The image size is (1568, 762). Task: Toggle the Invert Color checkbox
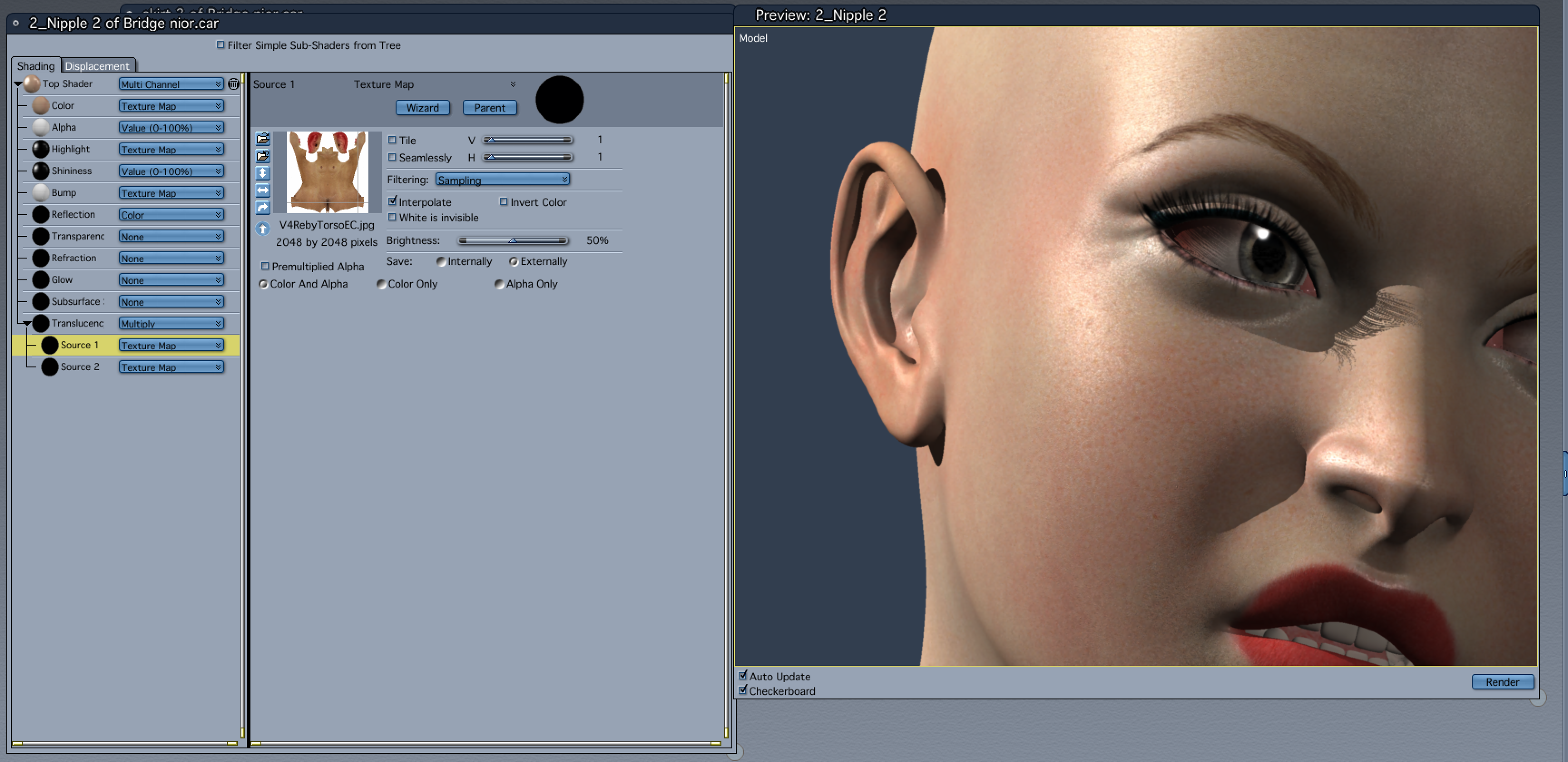click(x=504, y=201)
